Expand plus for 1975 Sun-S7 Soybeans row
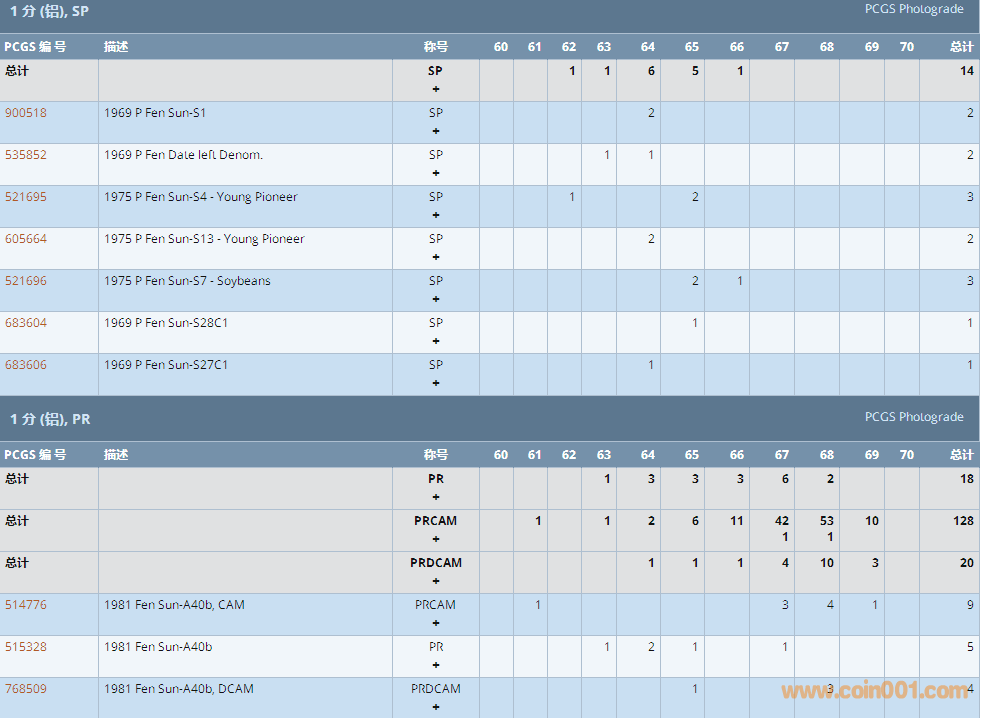 (x=436, y=299)
